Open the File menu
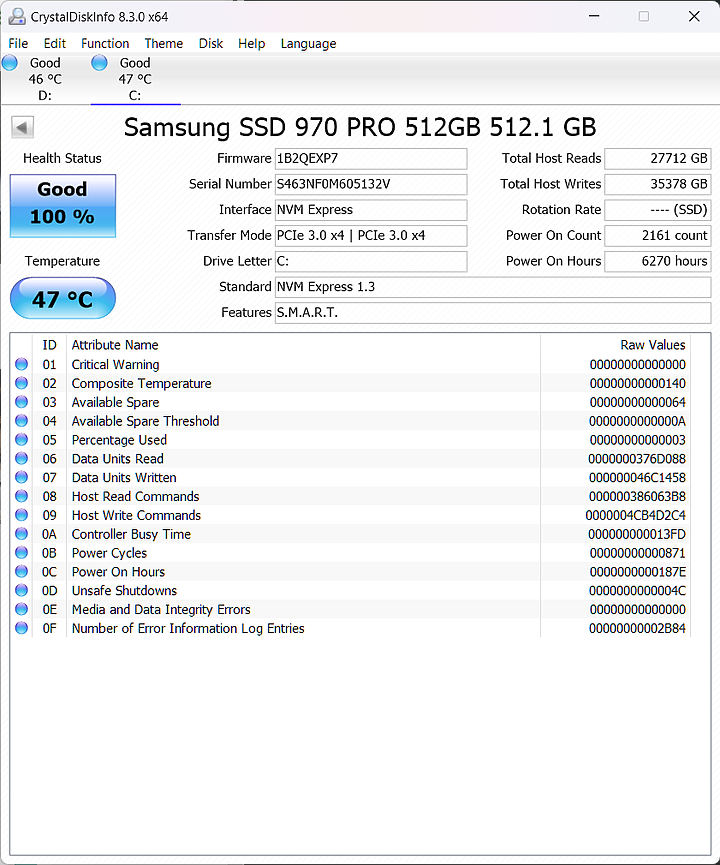Viewport: 720px width, 865px height. (x=18, y=44)
